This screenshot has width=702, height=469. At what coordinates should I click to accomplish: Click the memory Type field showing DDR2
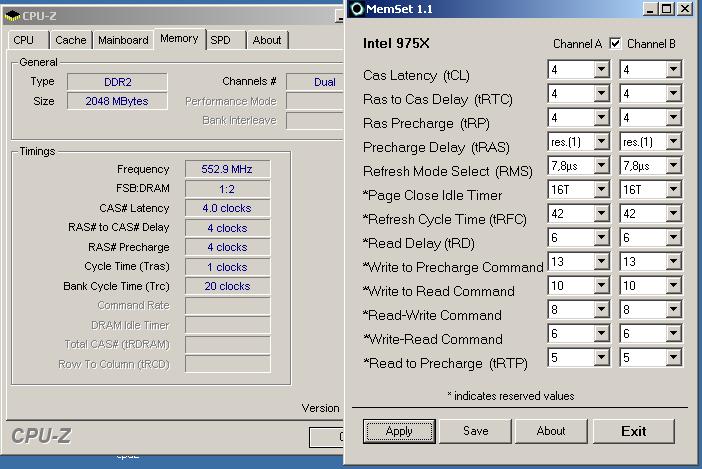coord(117,82)
